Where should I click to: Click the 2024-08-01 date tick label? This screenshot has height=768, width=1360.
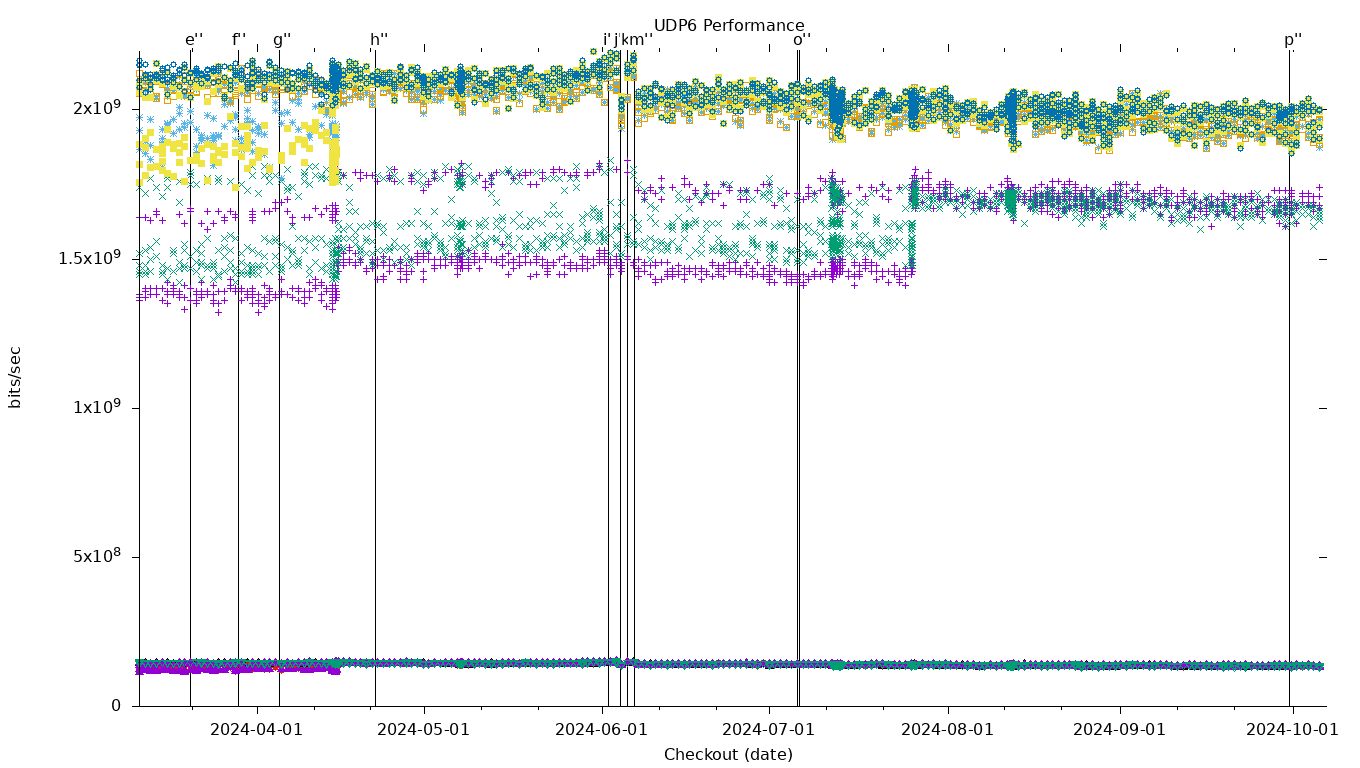(947, 730)
